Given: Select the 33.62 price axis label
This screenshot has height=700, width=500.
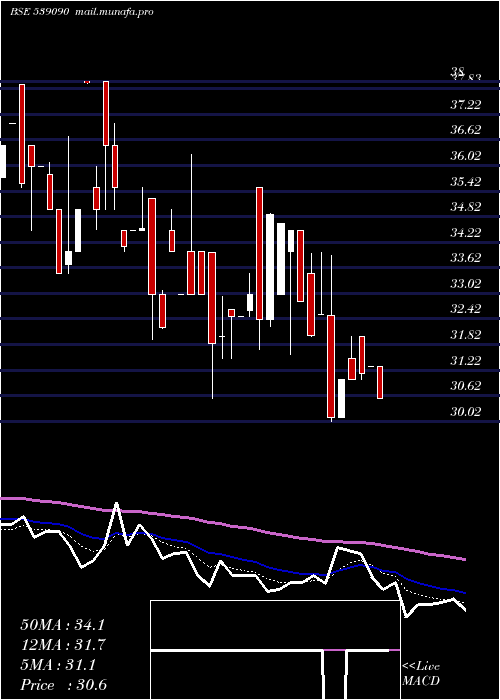Looking at the screenshot, I should 466,258.
